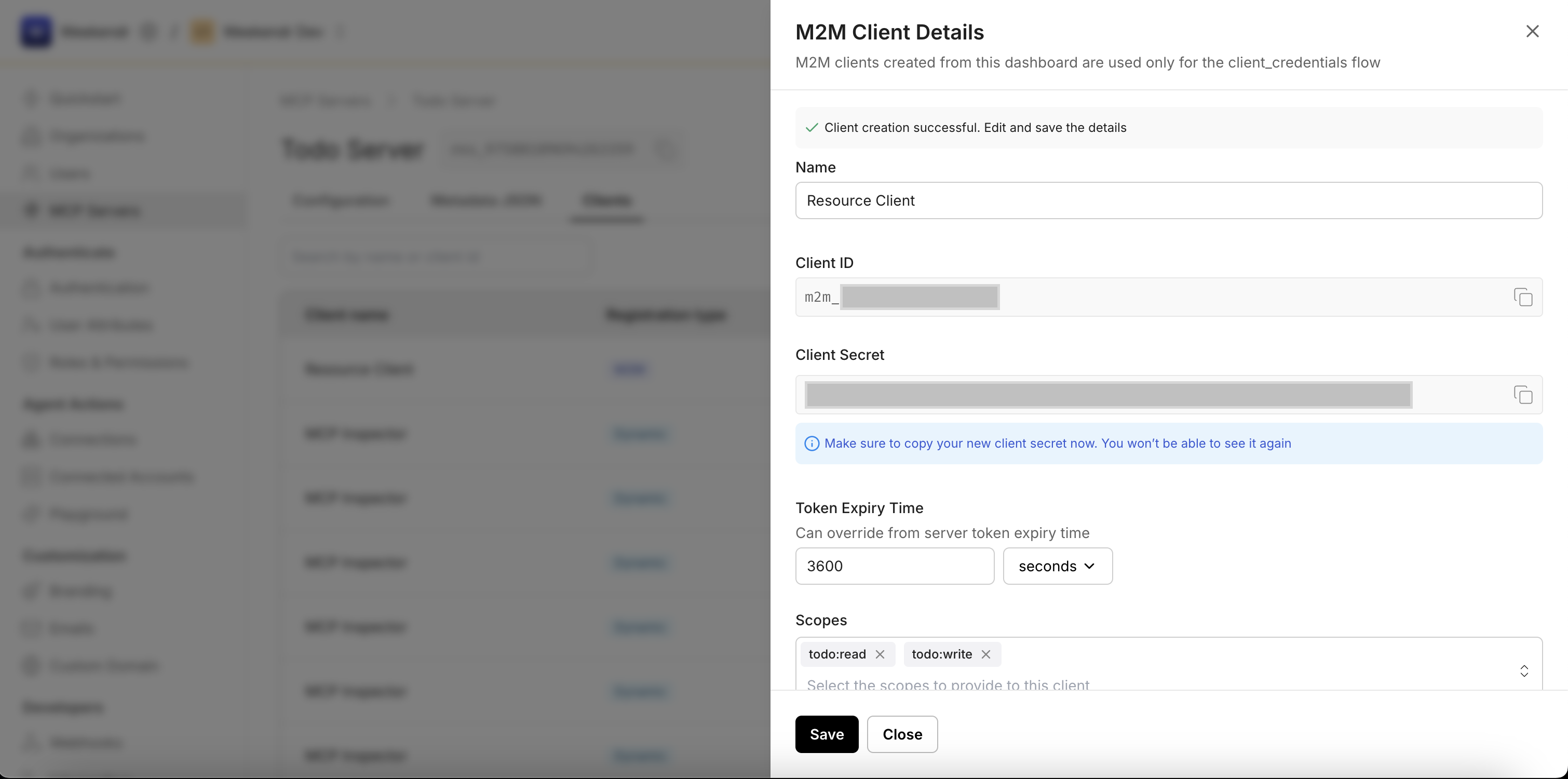The image size is (1568, 779).
Task: Click the Close button next to Save
Action: point(902,734)
